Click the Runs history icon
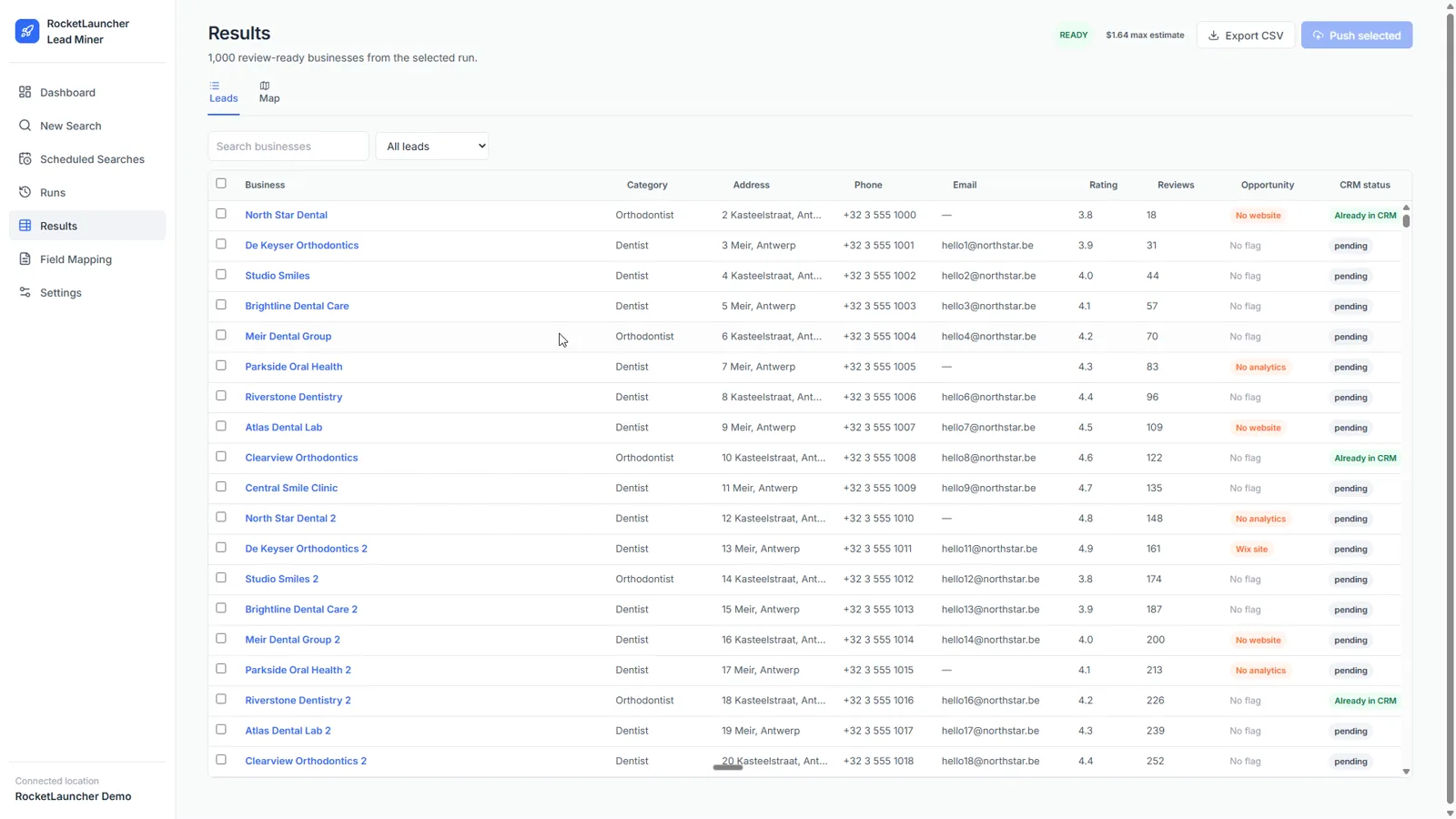1456x819 pixels. coord(25,192)
